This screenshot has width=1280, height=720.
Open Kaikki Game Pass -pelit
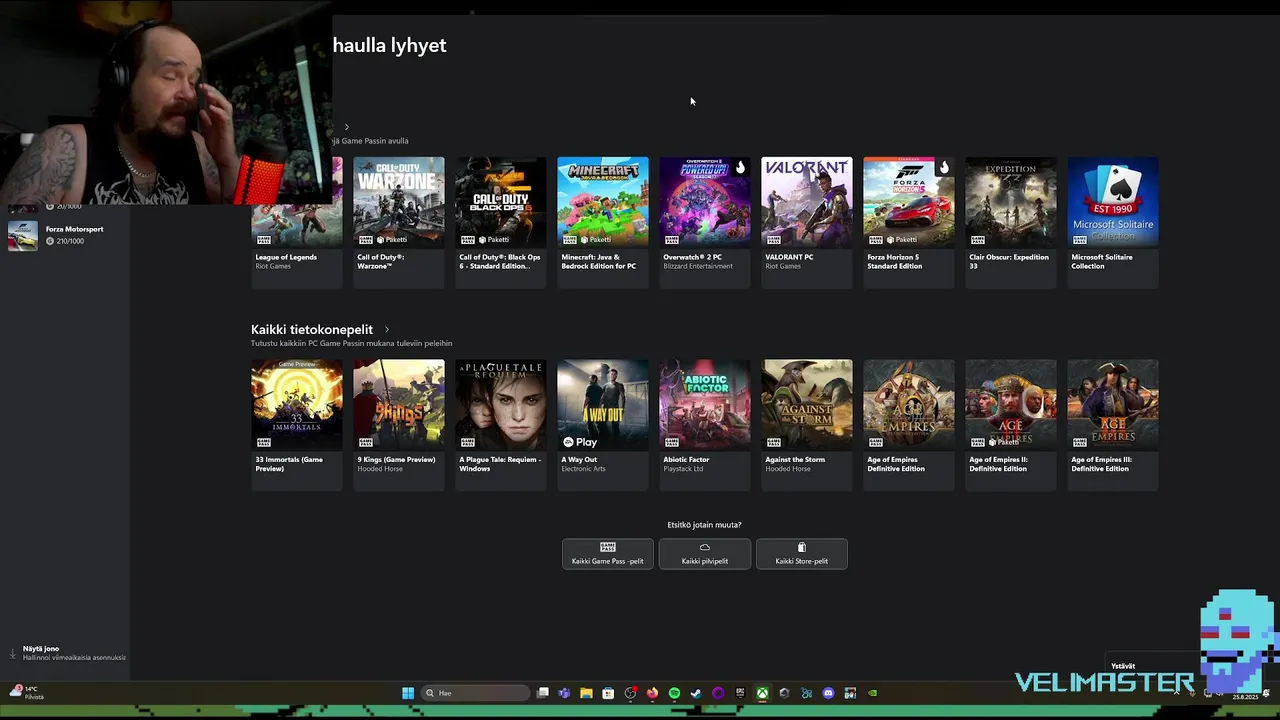(608, 554)
